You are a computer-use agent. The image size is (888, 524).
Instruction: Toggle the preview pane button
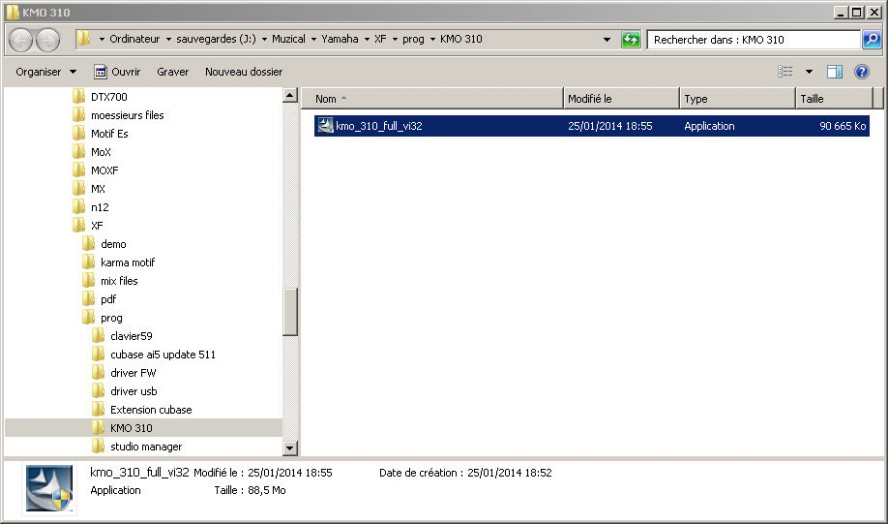(835, 72)
